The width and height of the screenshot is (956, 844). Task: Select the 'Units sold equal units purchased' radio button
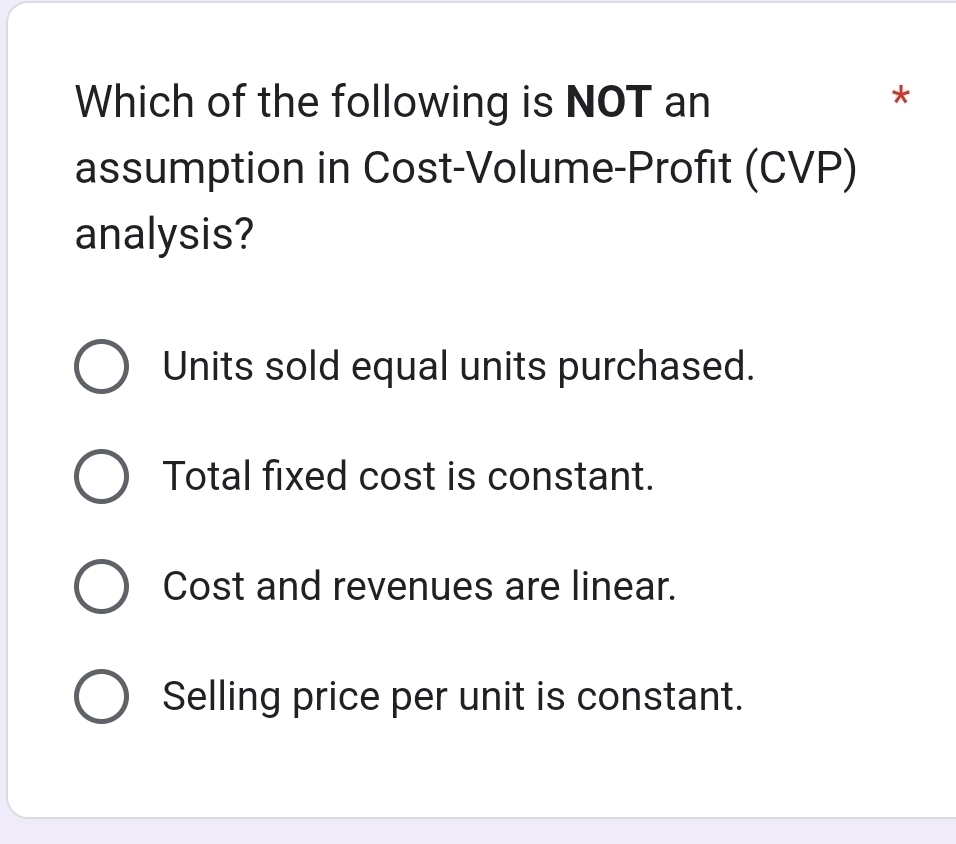coord(100,368)
